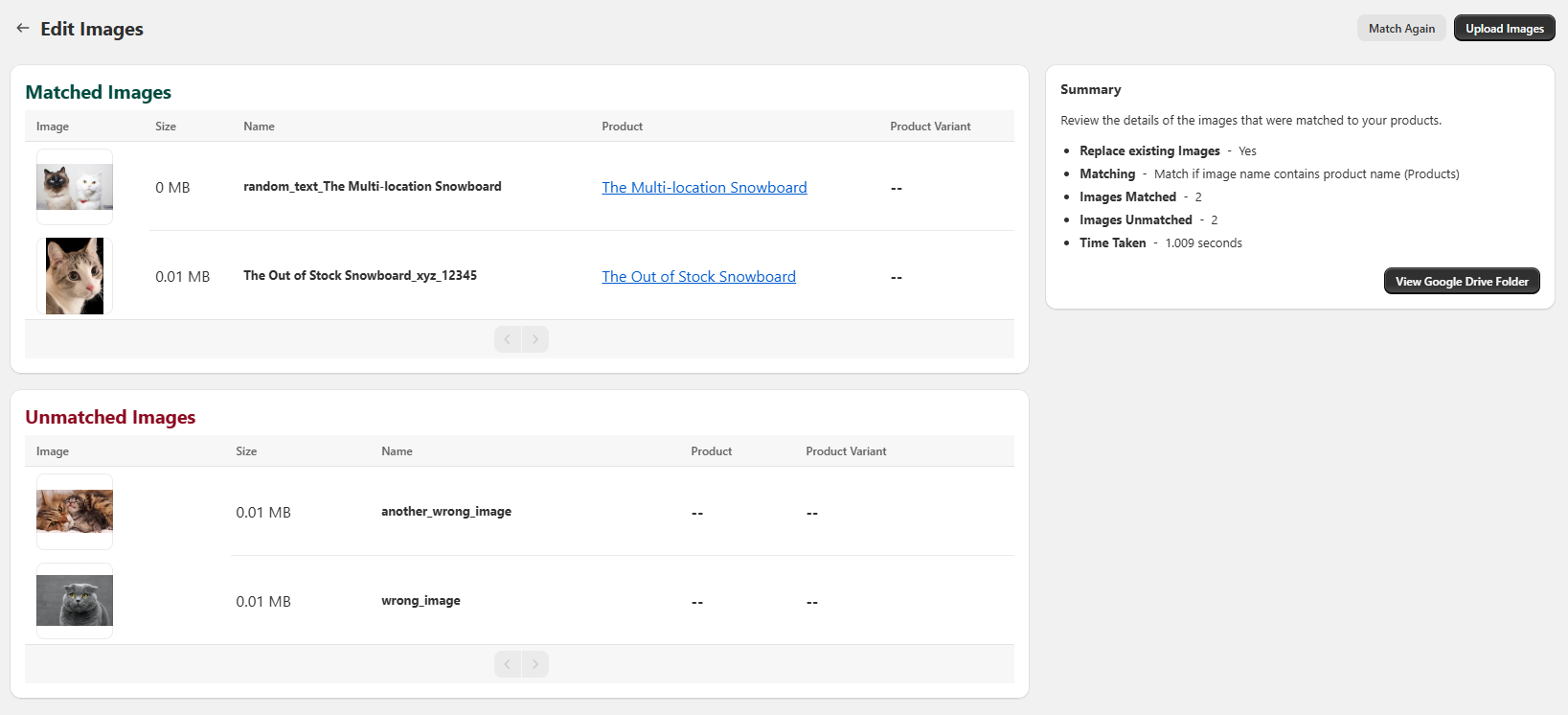Open The Multi-location Snowboard product link

[x=704, y=188]
